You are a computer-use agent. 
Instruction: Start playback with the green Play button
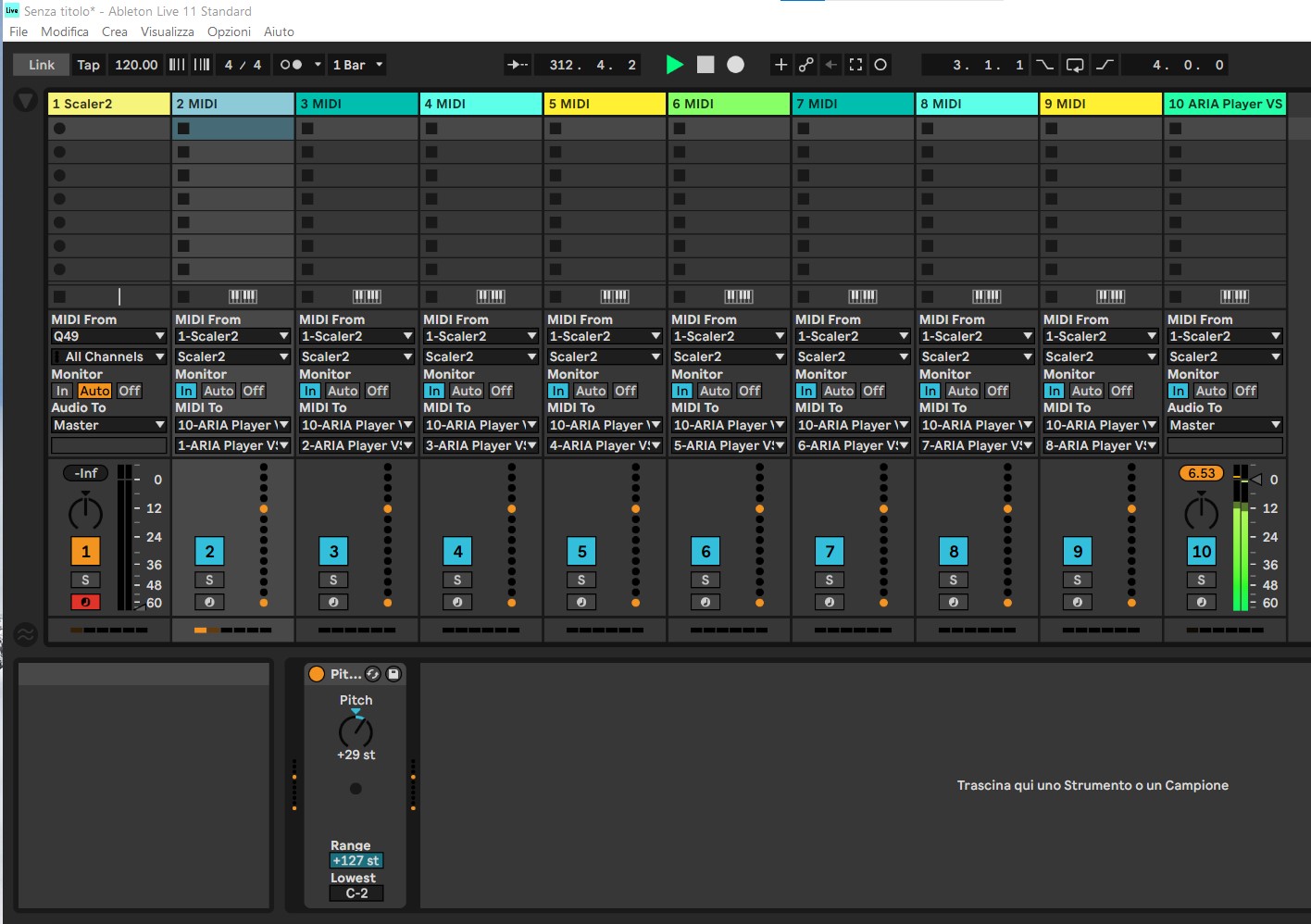point(675,65)
